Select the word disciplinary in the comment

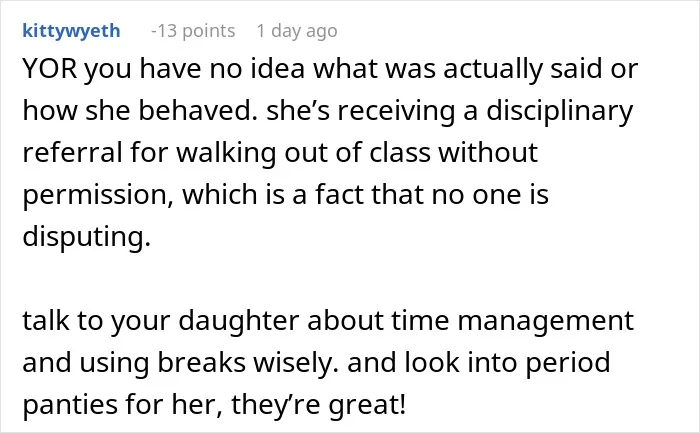point(560,111)
